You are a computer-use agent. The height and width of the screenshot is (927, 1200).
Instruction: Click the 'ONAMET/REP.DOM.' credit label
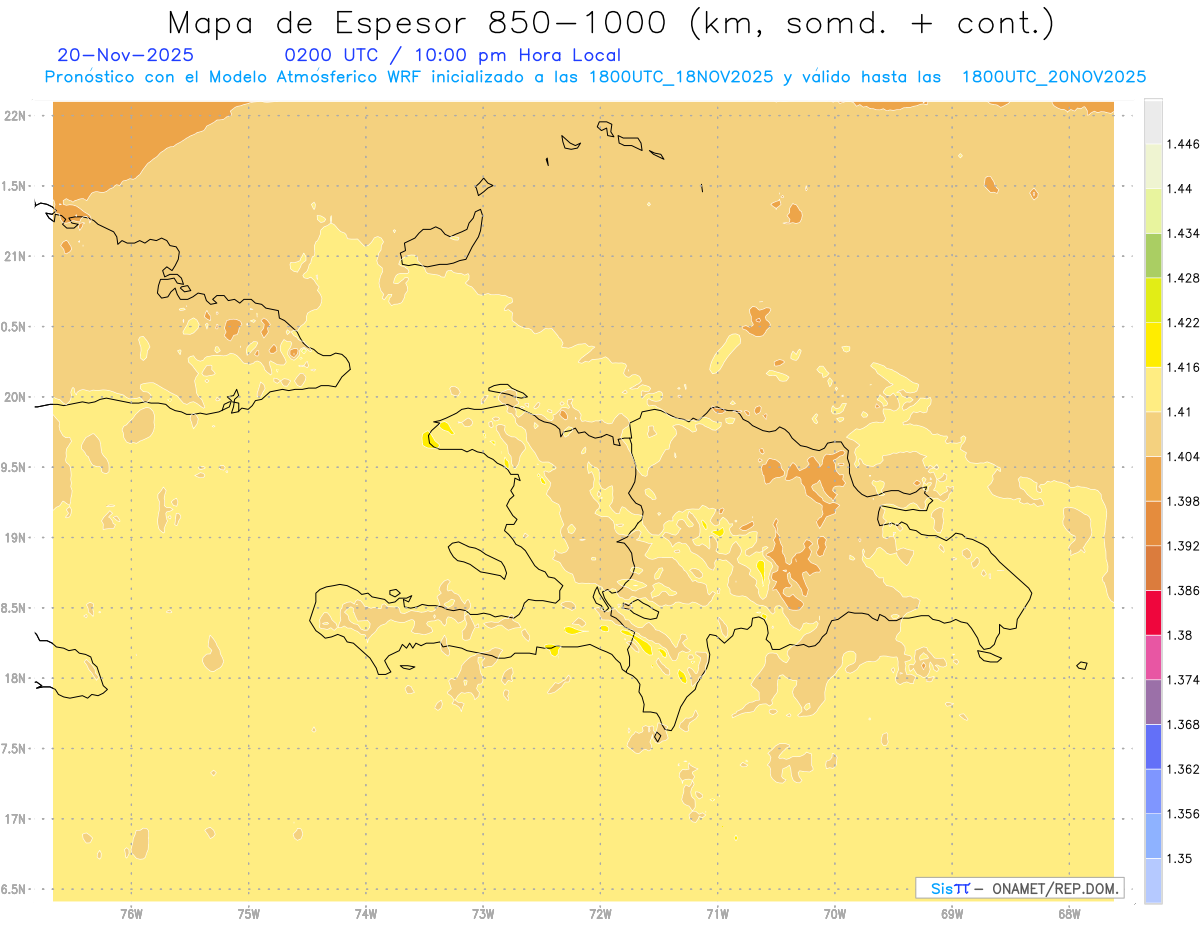click(x=1055, y=888)
